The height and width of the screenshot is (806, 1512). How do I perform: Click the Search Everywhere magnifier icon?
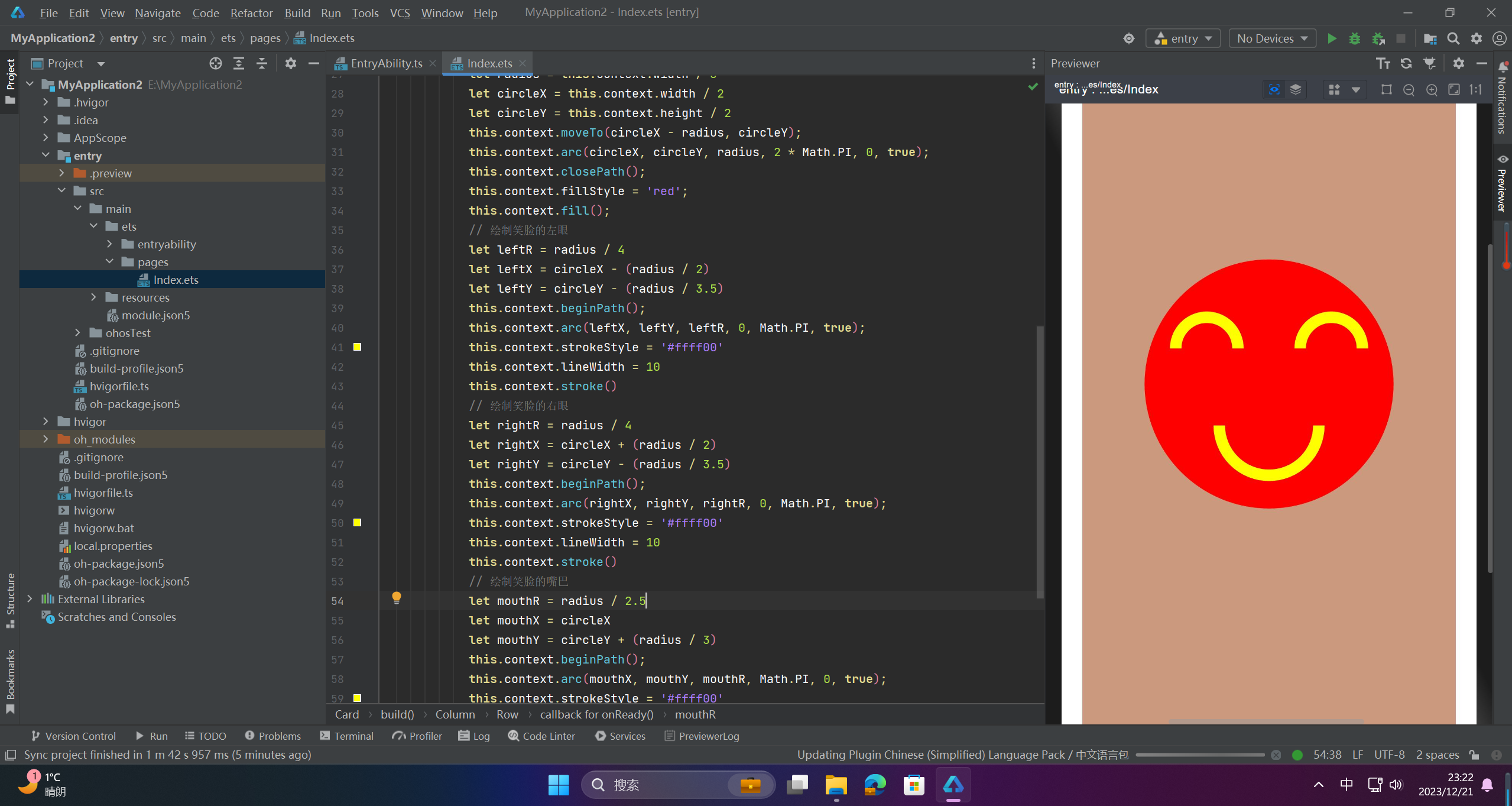(1453, 38)
